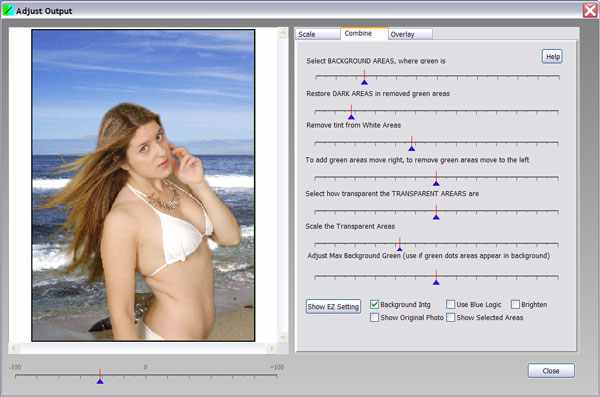Click the Restore DARK AREAS slider handle

[x=351, y=116]
